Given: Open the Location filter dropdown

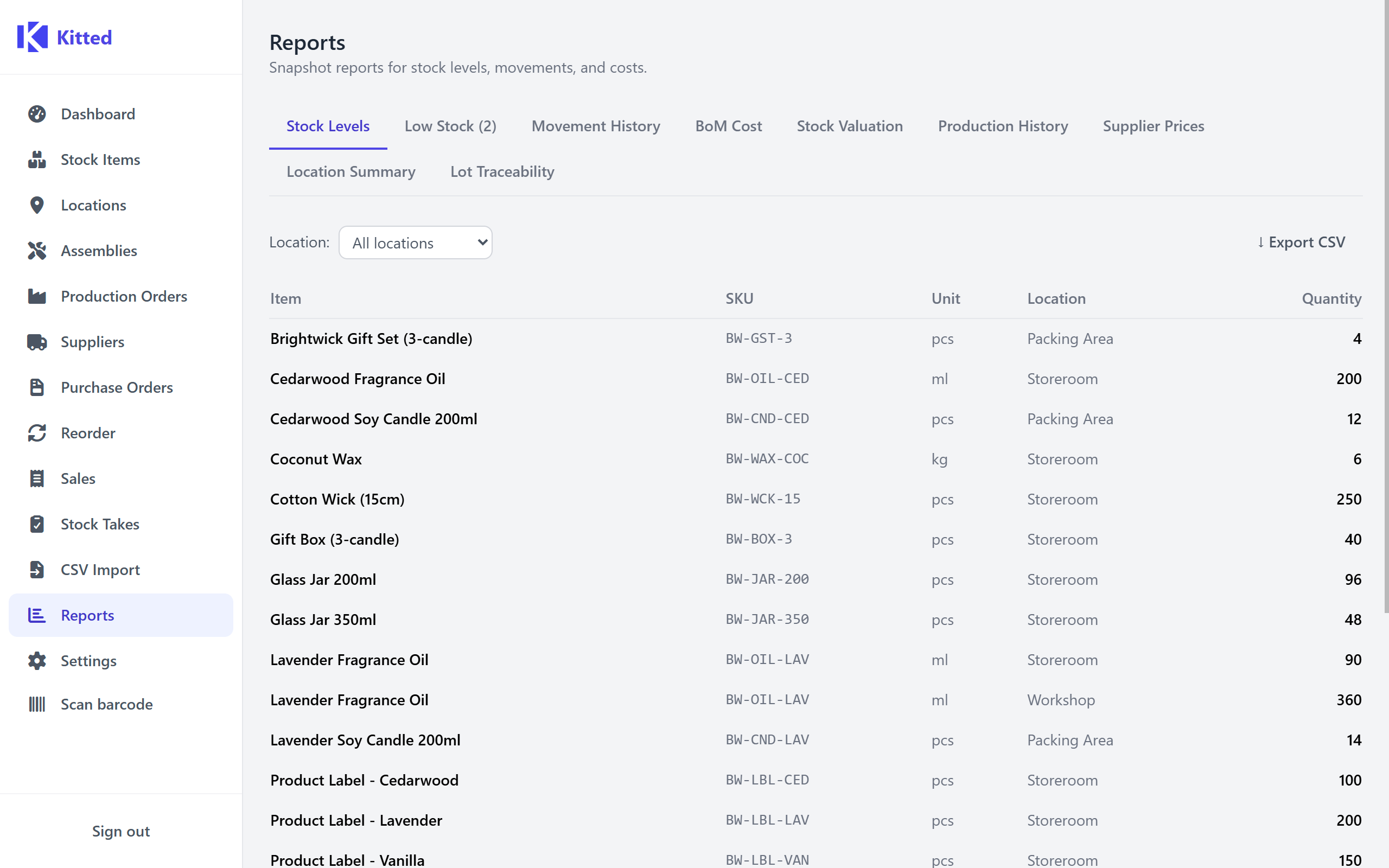Looking at the screenshot, I should point(416,242).
